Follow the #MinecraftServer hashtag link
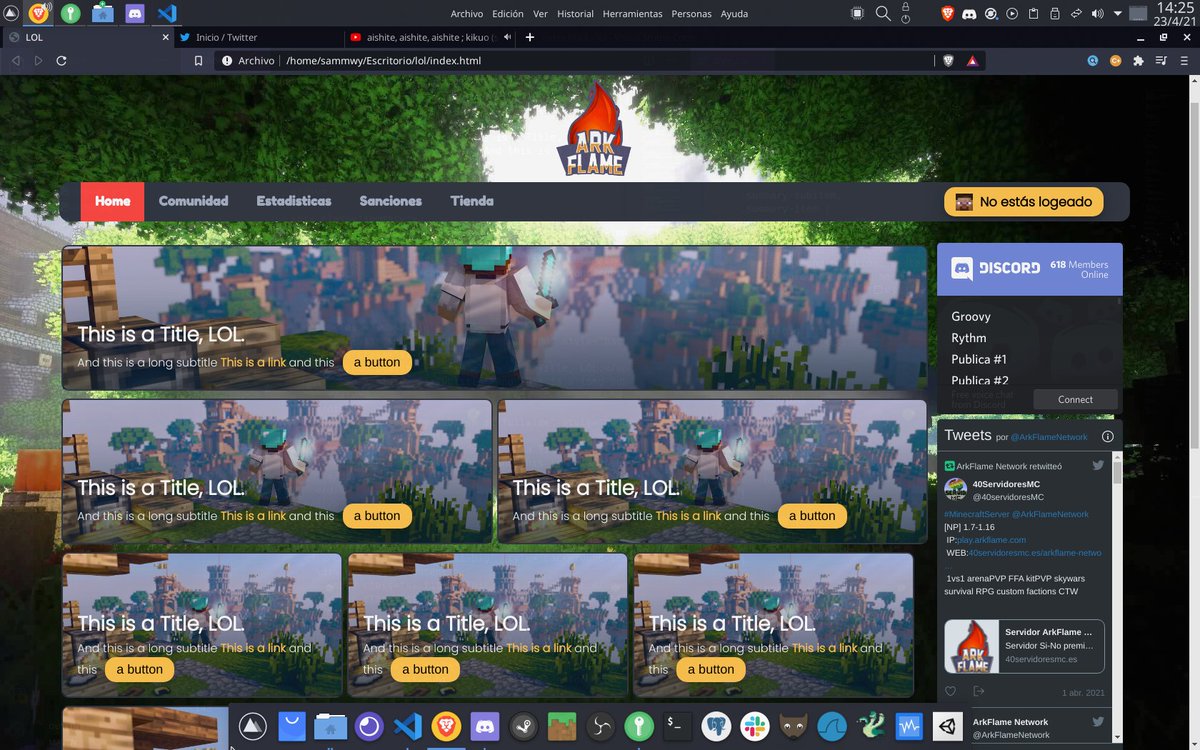Image resolution: width=1200 pixels, height=750 pixels. coord(976,514)
